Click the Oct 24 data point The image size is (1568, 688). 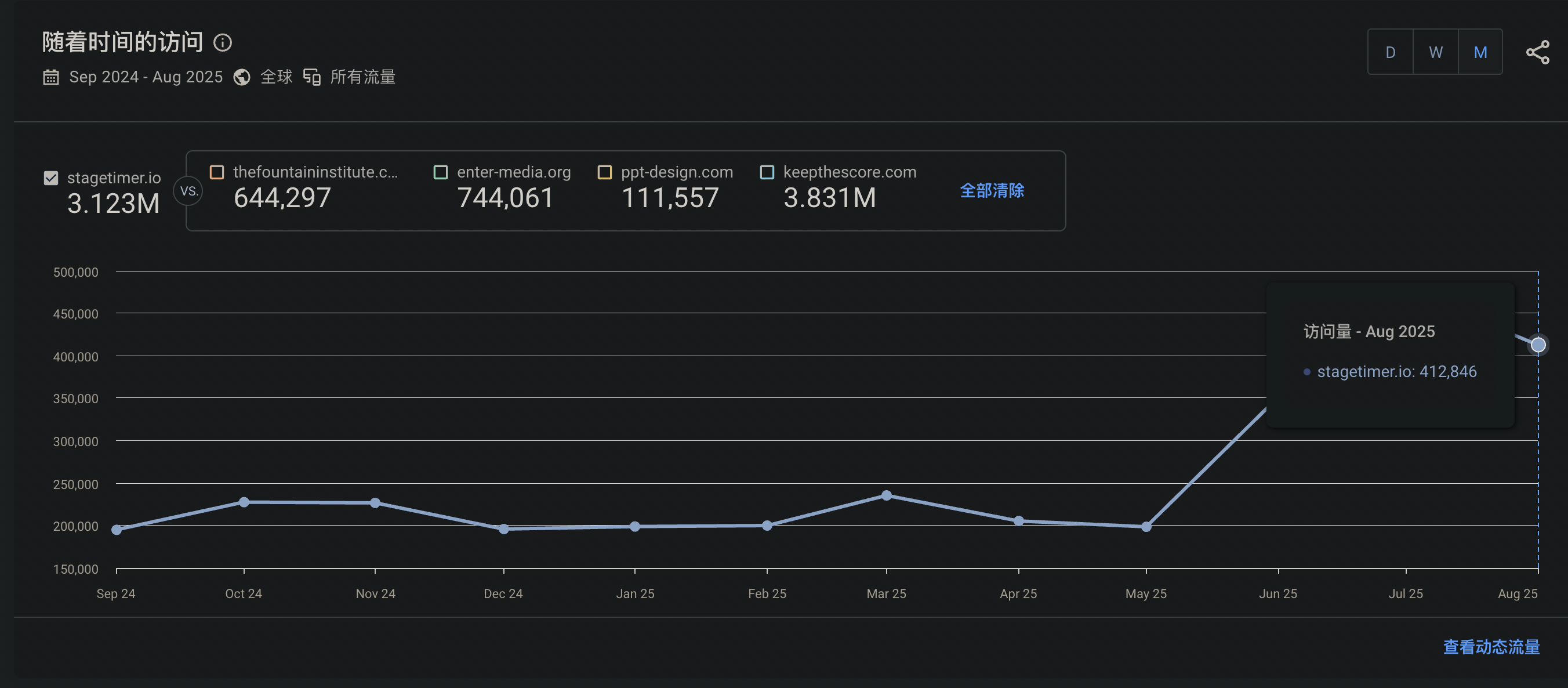[244, 502]
